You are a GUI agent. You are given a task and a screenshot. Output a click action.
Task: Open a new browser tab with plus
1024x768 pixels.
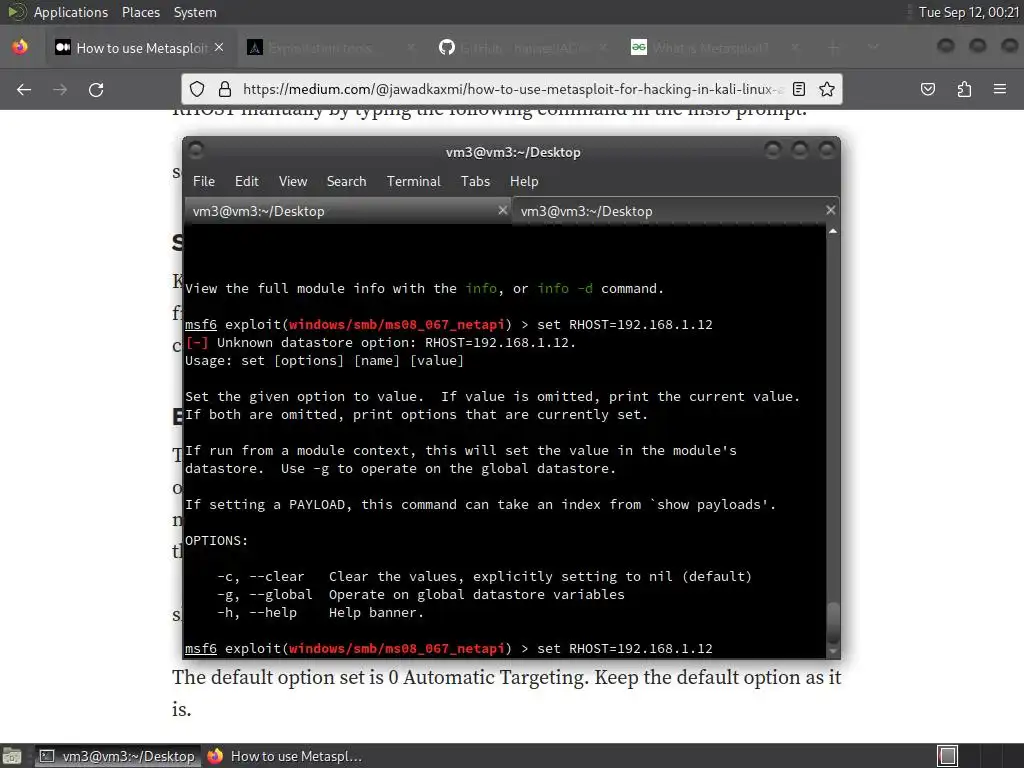pos(833,48)
